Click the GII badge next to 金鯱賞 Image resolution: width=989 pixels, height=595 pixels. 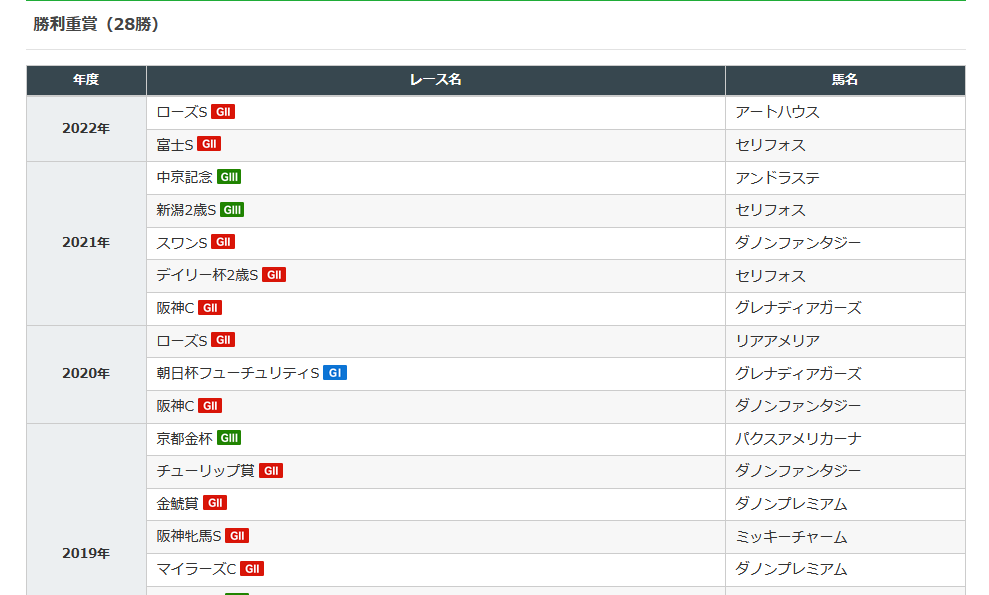coord(215,503)
